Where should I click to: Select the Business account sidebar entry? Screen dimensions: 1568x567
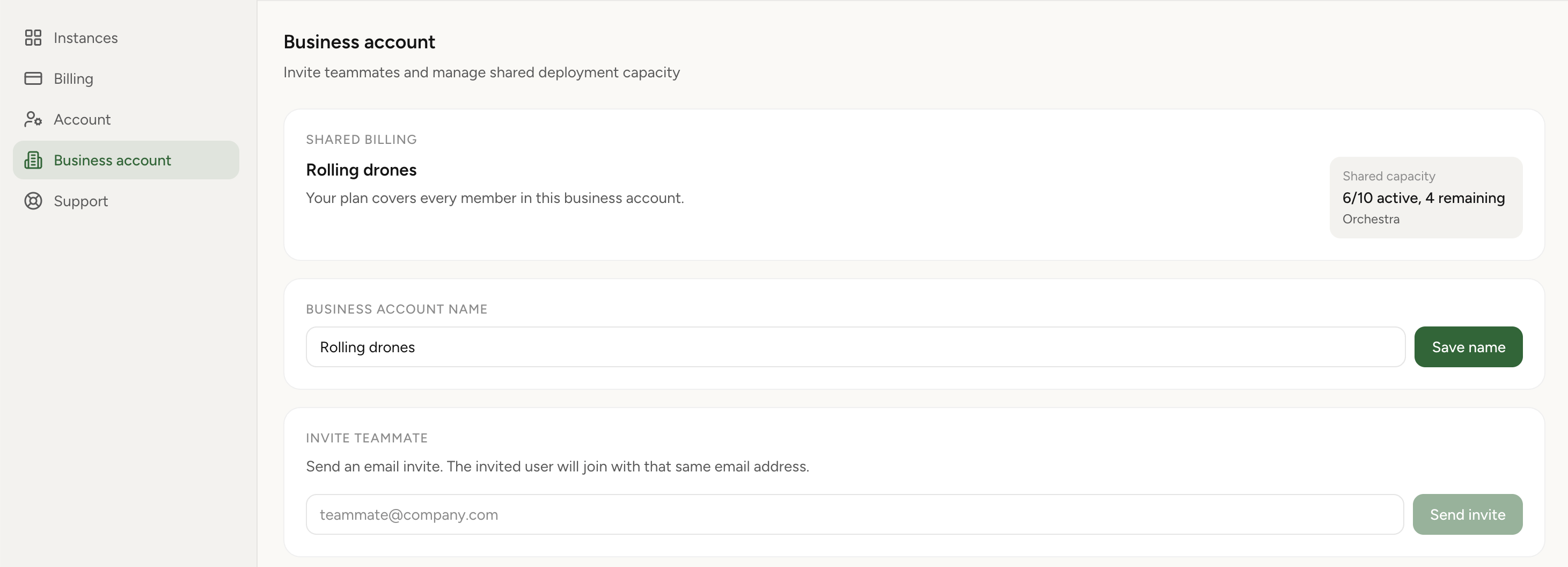(112, 159)
